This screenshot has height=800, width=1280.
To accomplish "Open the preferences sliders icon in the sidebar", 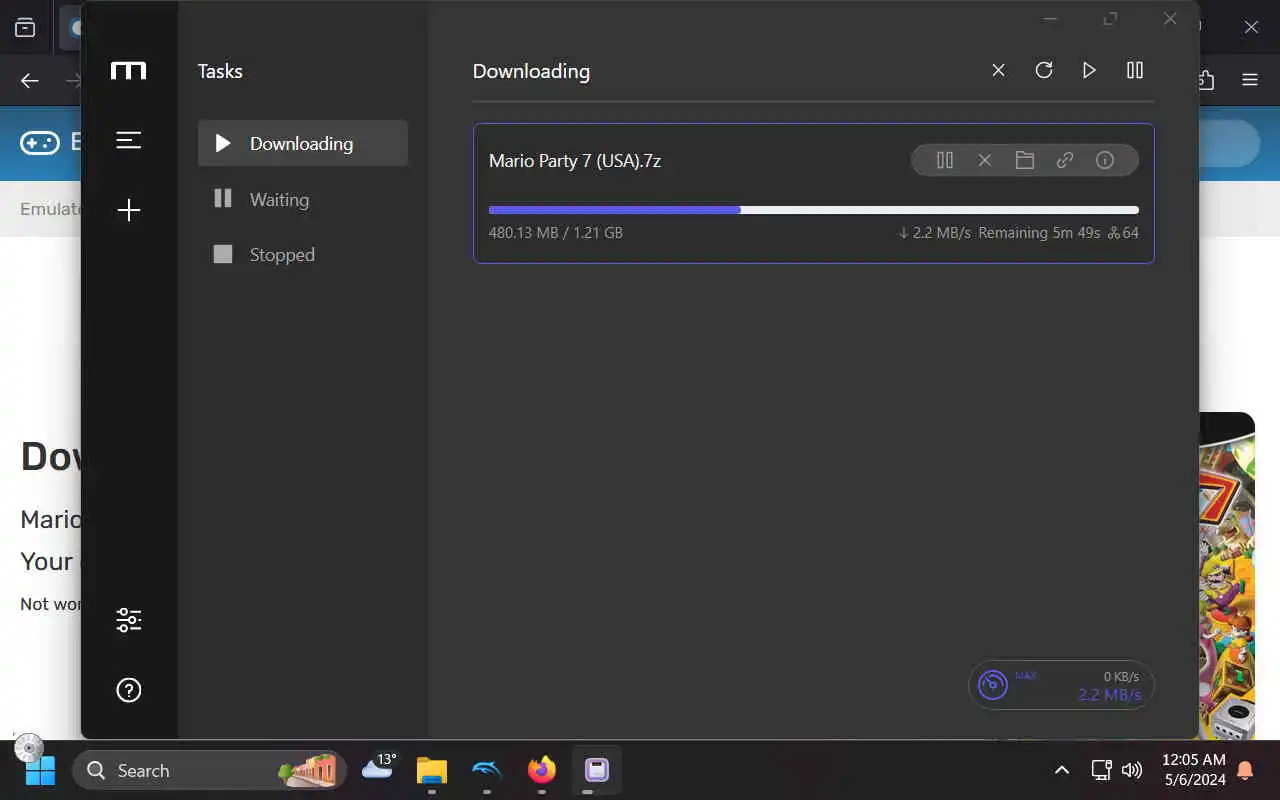I will 129,620.
